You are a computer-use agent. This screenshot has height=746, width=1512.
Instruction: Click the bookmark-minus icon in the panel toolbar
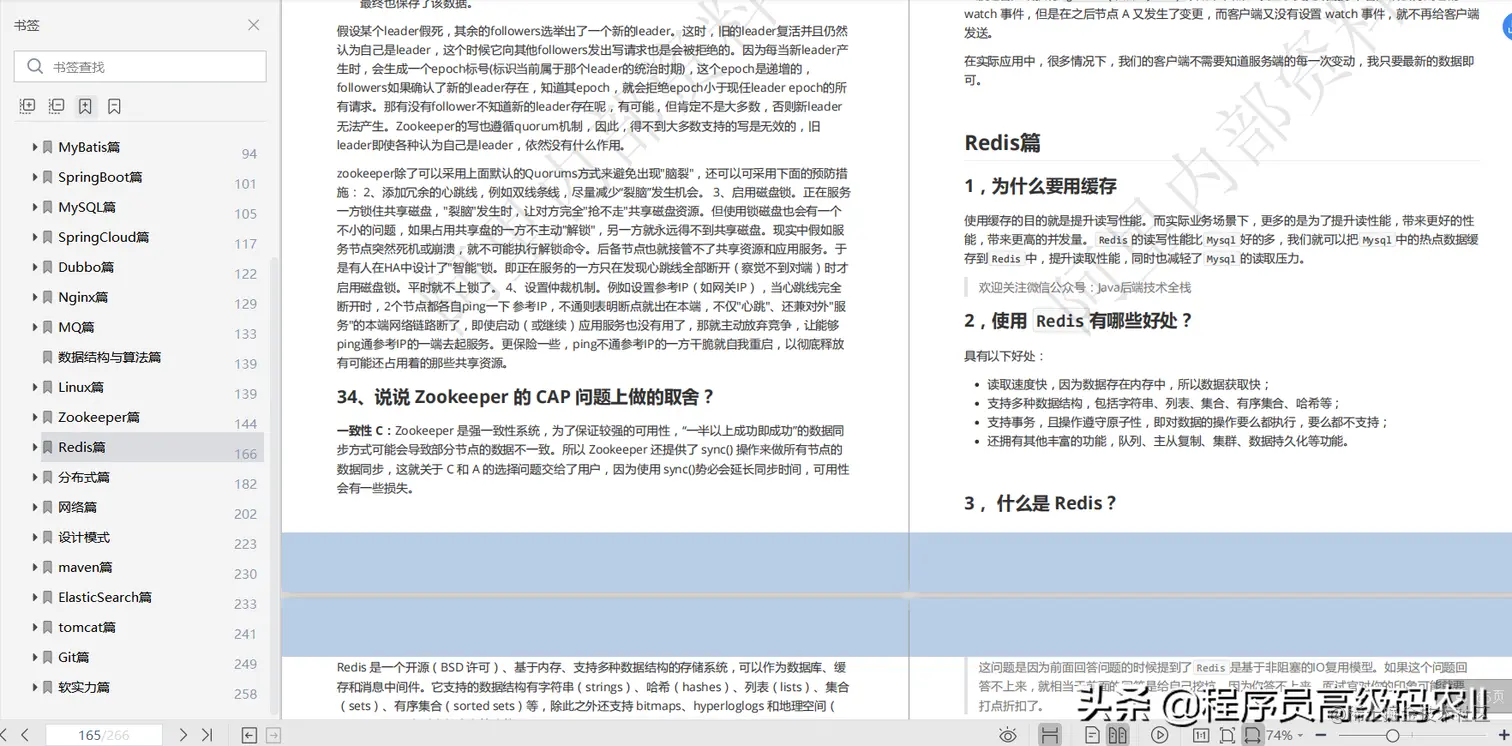(114, 105)
